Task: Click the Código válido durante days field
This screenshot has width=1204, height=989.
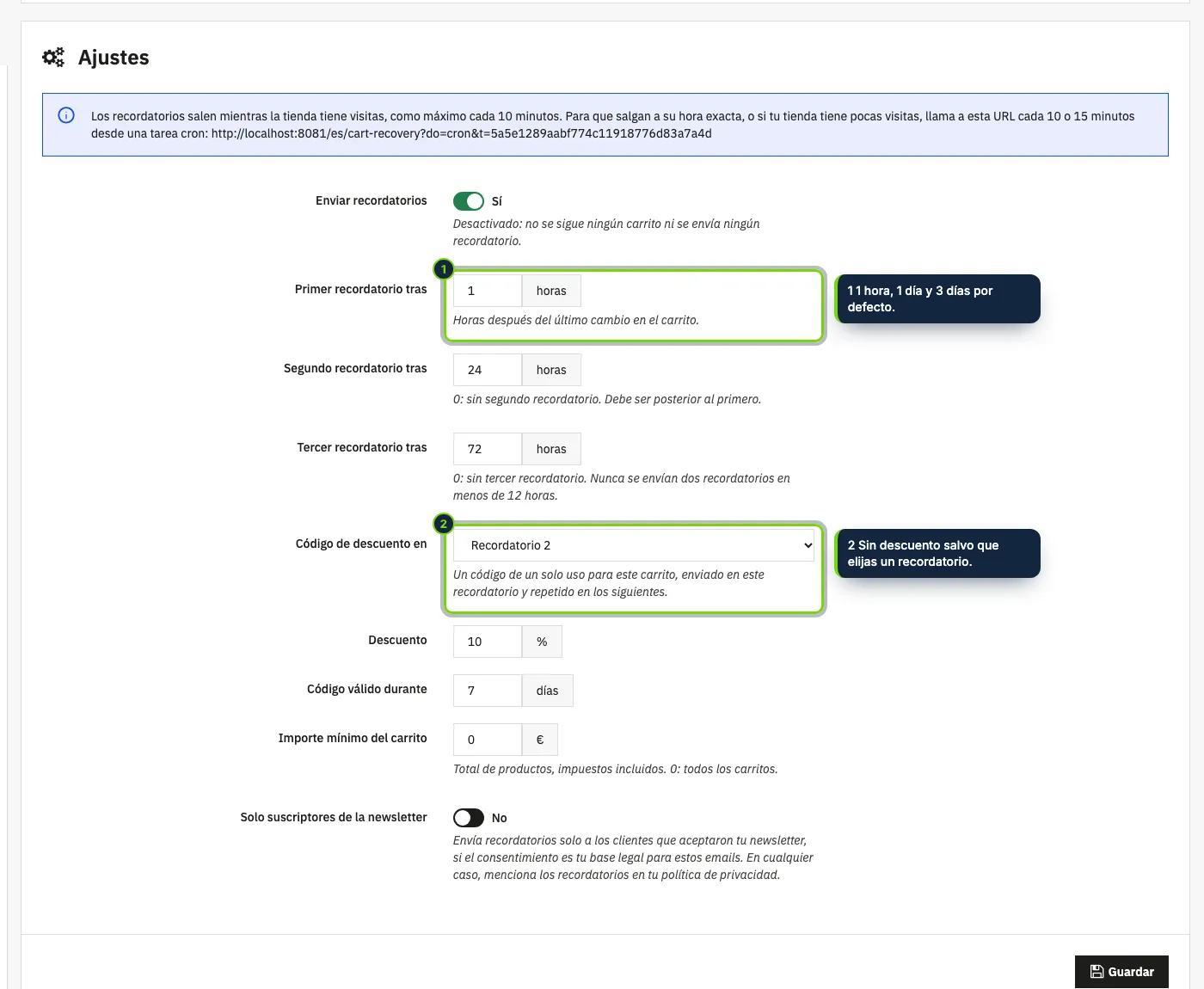Action: coord(488,691)
